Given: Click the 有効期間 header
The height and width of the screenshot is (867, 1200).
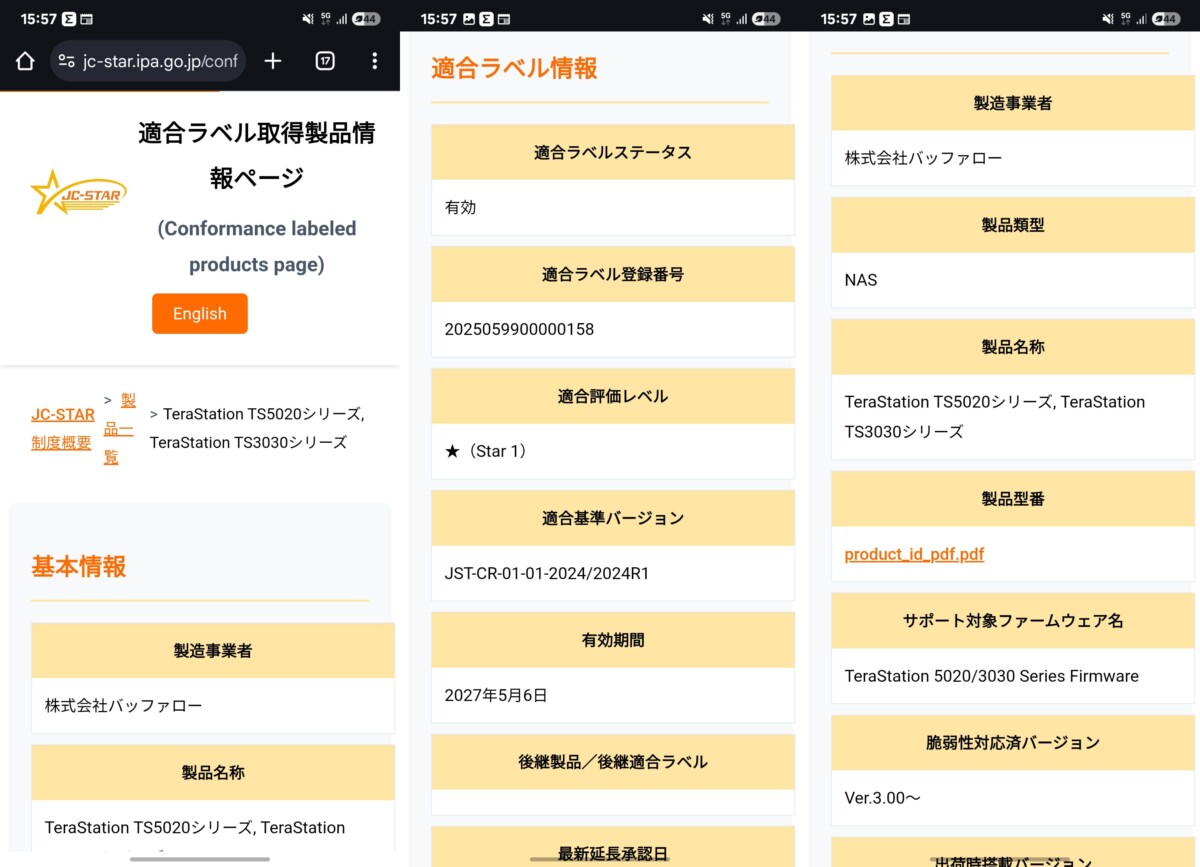Looking at the screenshot, I should (613, 640).
